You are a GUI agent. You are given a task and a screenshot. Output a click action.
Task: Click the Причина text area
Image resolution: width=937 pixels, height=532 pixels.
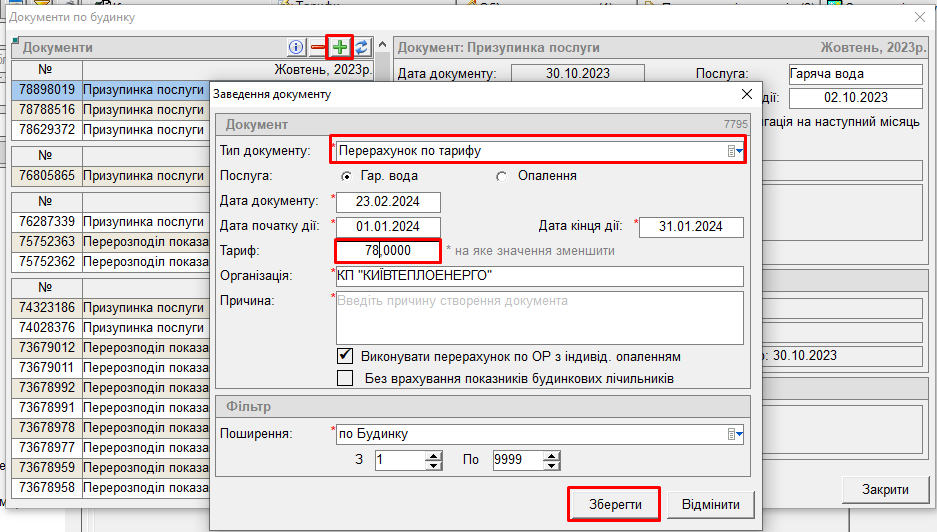539,316
